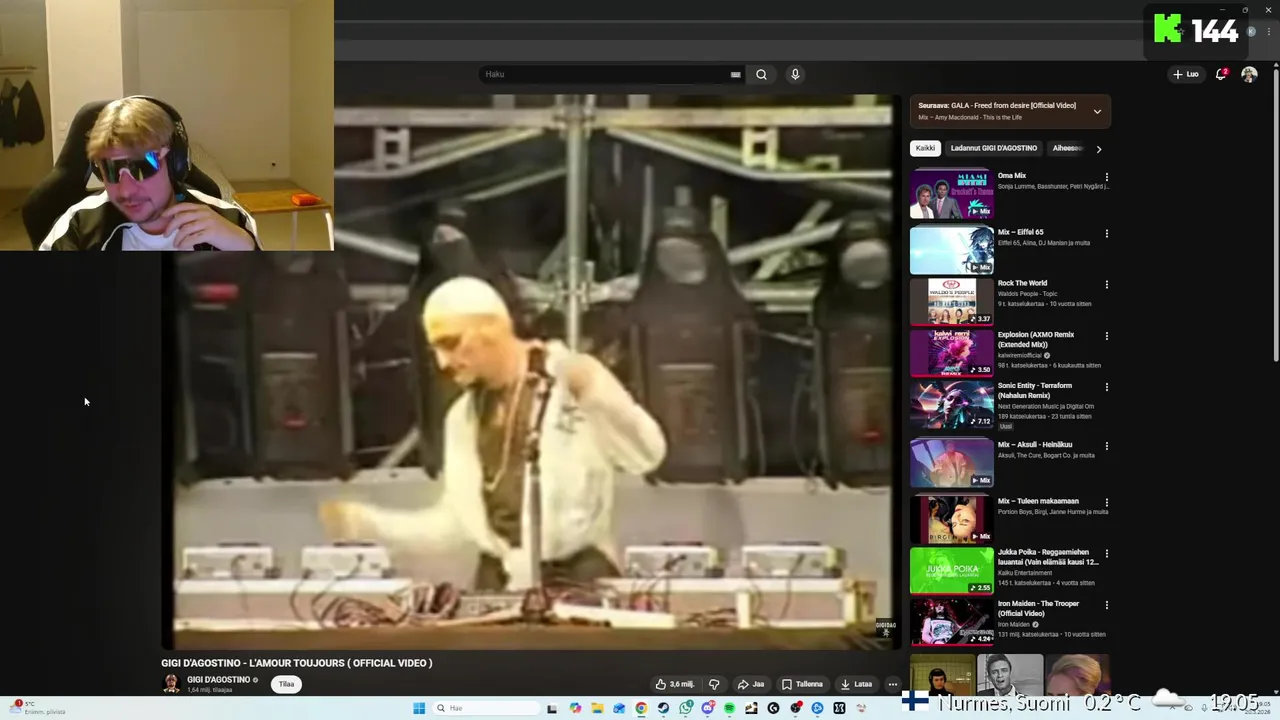Open Jukka Poika Reggaemiehen lauantai title
The height and width of the screenshot is (720, 1280).
coord(1047,556)
